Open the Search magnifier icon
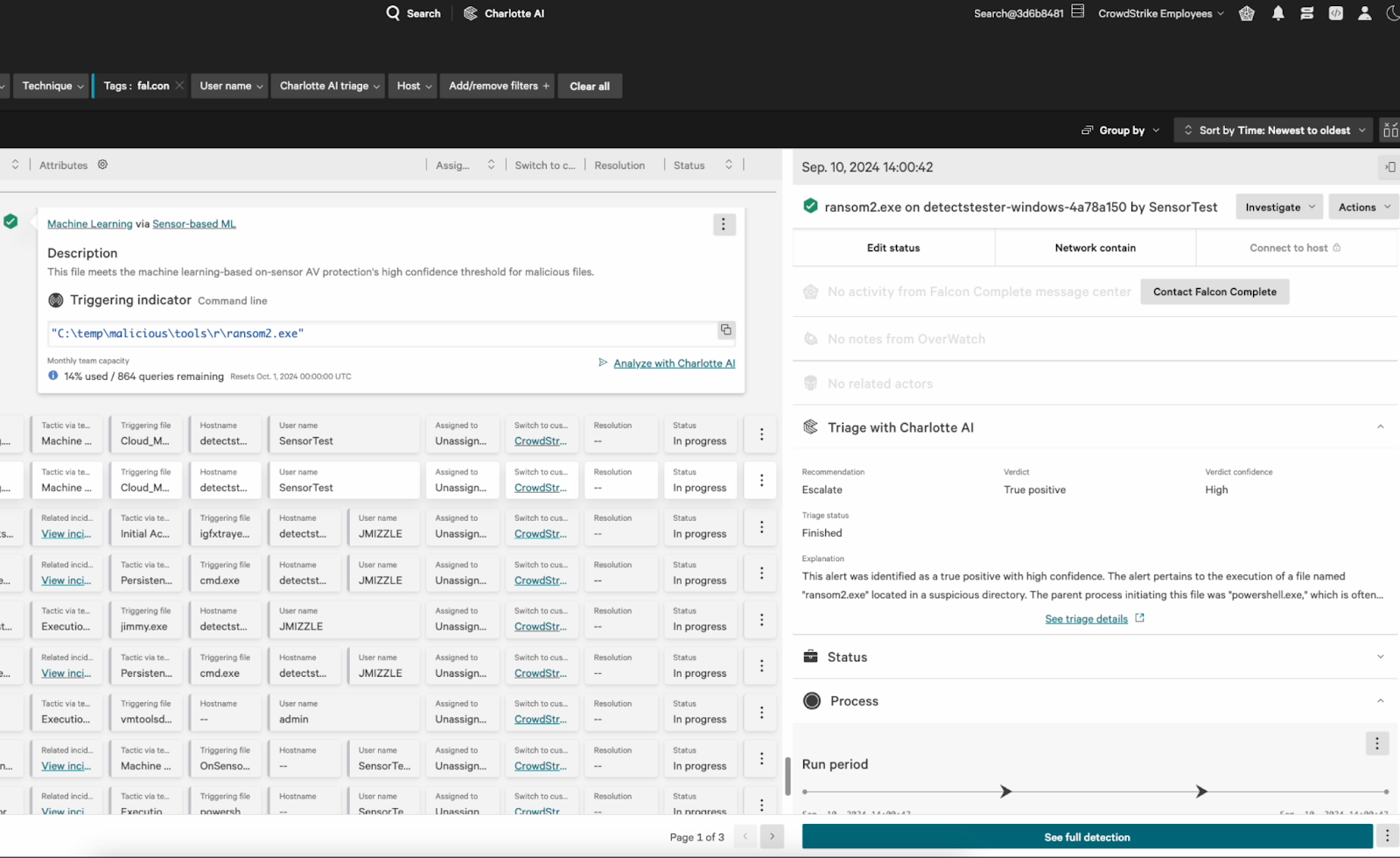The width and height of the screenshot is (1400, 858). (393, 13)
